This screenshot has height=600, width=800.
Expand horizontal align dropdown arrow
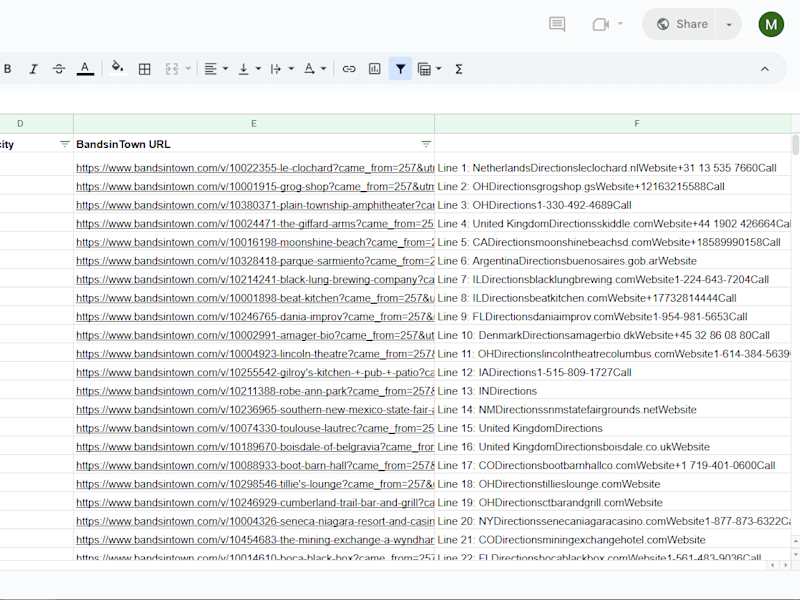click(x=225, y=69)
